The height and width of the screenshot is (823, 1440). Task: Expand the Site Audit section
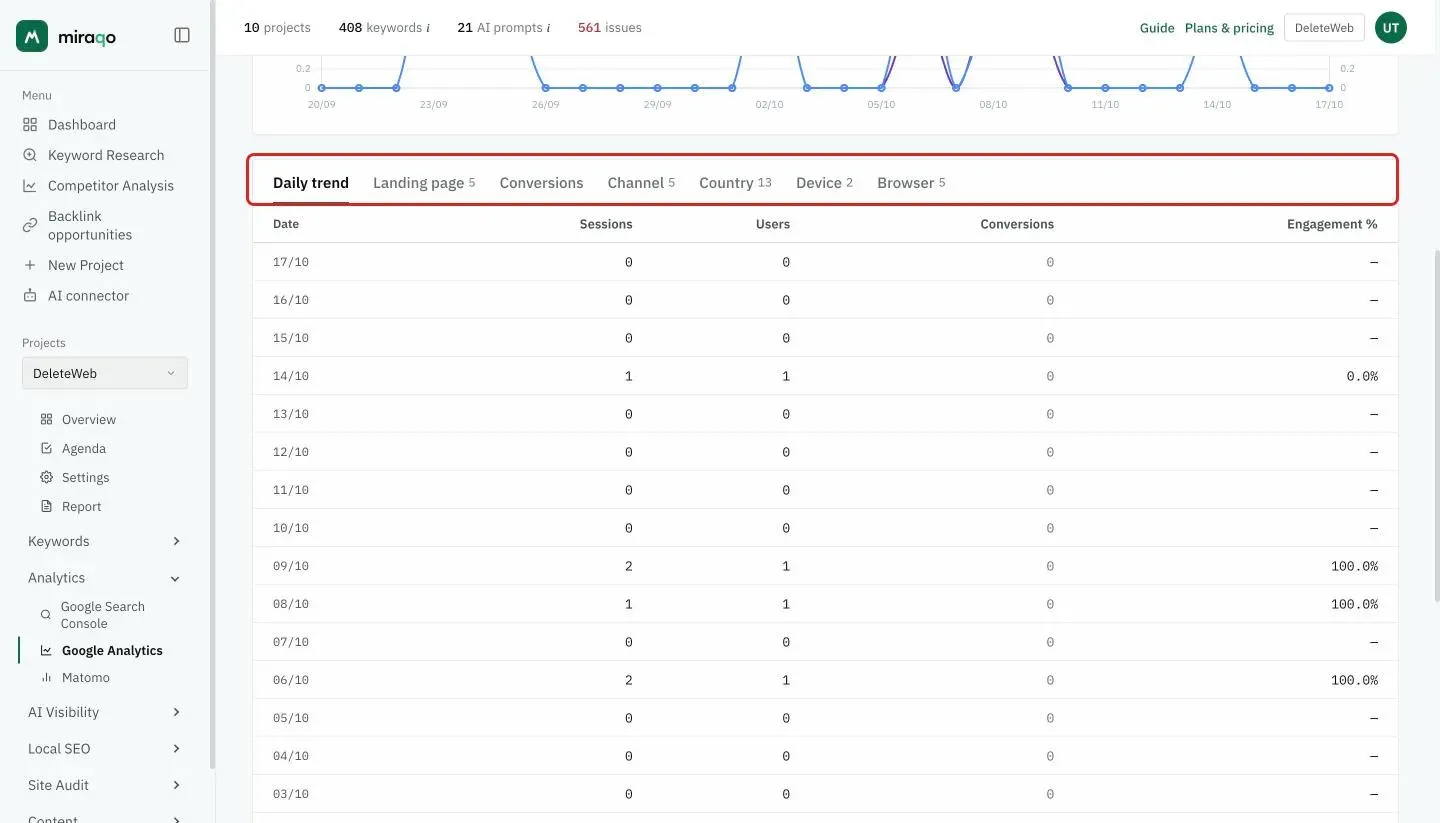105,785
